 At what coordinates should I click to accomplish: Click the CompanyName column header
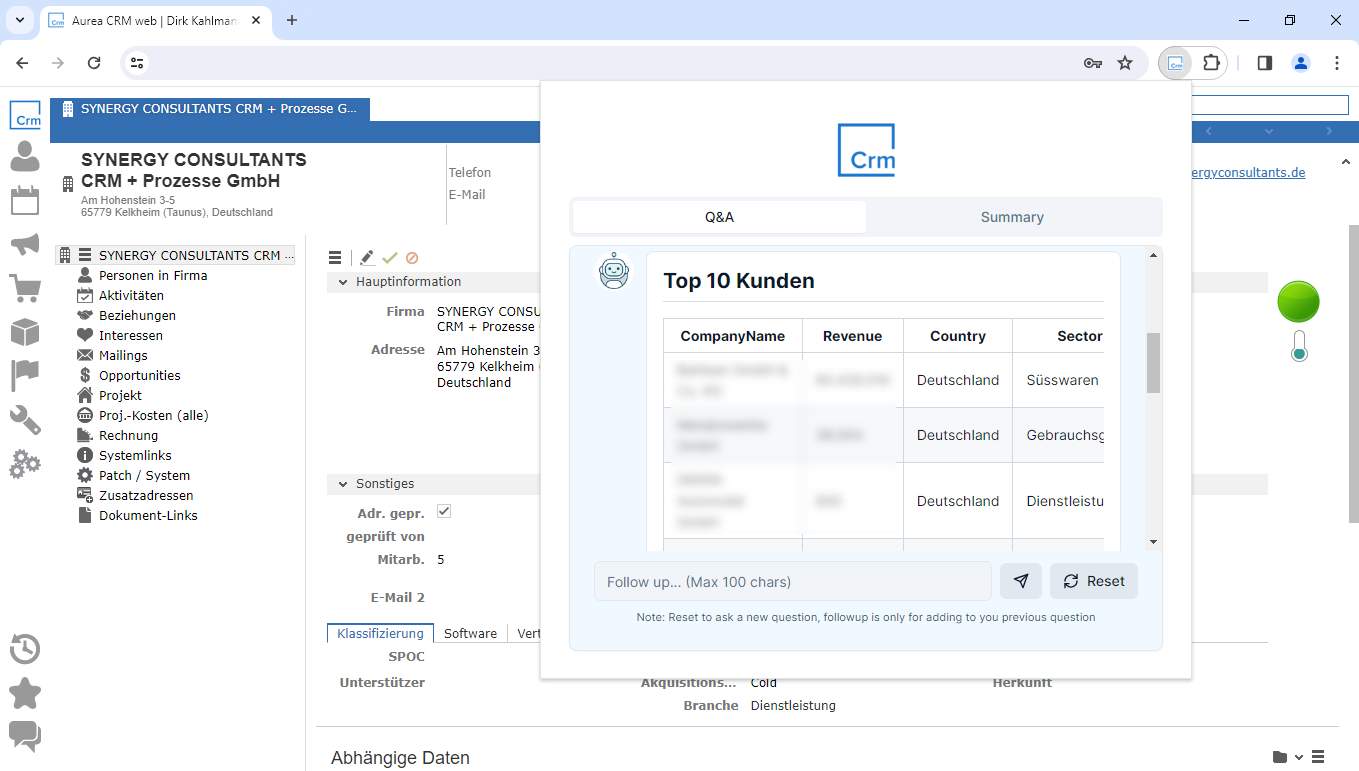pyautogui.click(x=733, y=336)
